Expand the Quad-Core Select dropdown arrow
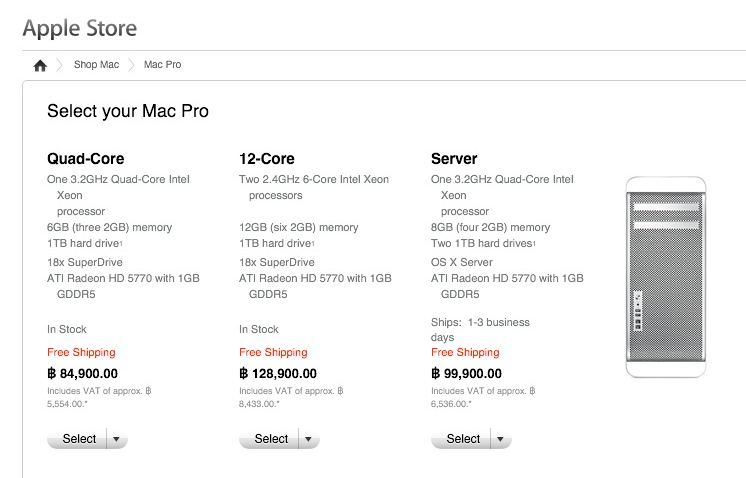 pyautogui.click(x=117, y=439)
